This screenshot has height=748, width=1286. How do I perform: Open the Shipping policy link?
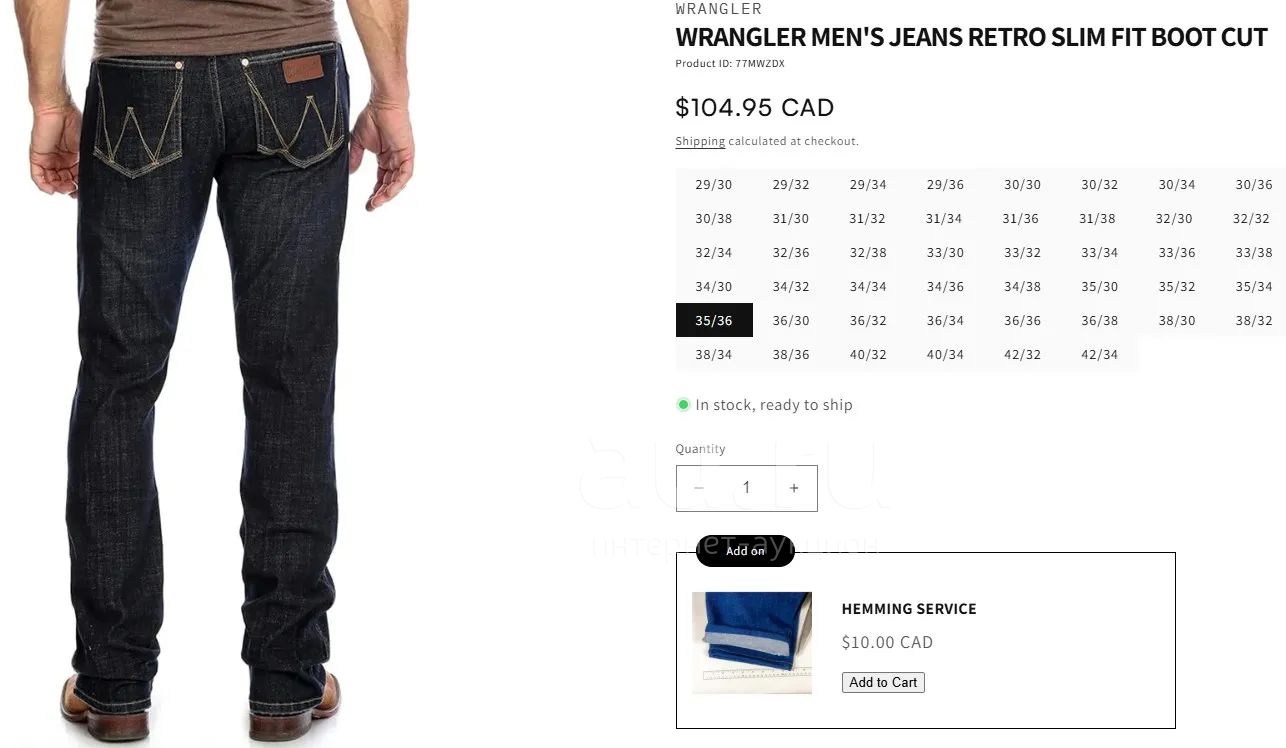[700, 141]
